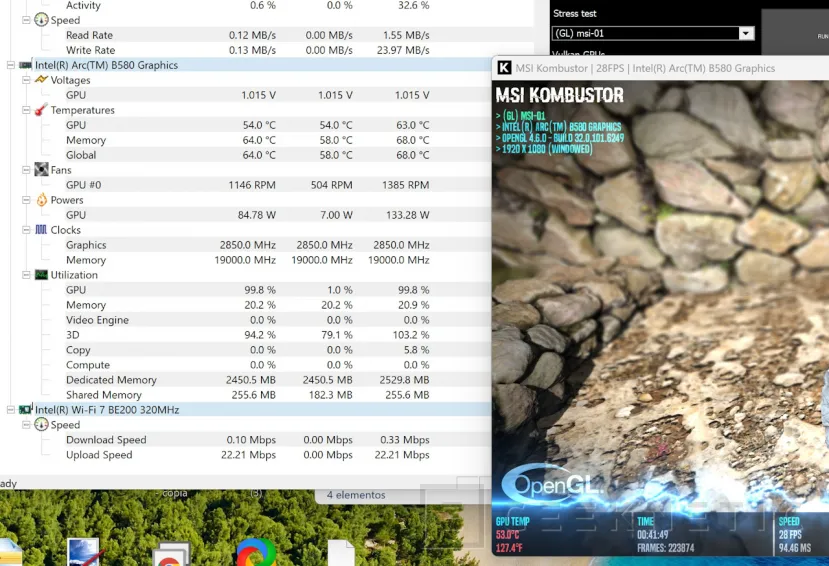829x566 pixels.
Task: Click the 84.78 W GPU power value
Action: 256,215
